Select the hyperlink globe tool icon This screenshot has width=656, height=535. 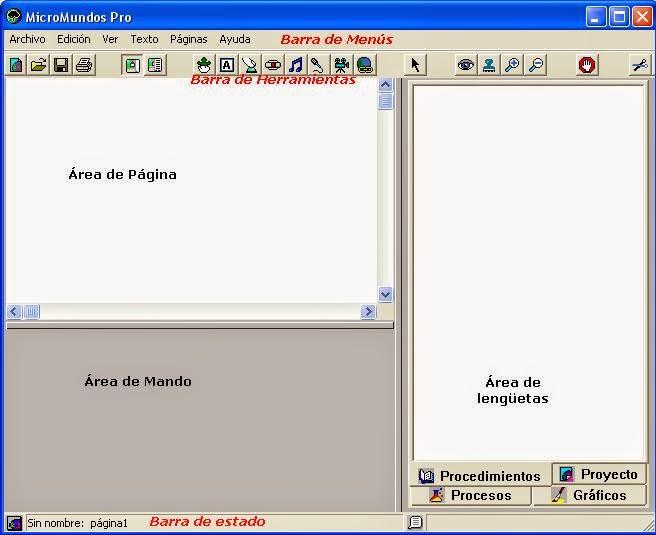[x=364, y=65]
